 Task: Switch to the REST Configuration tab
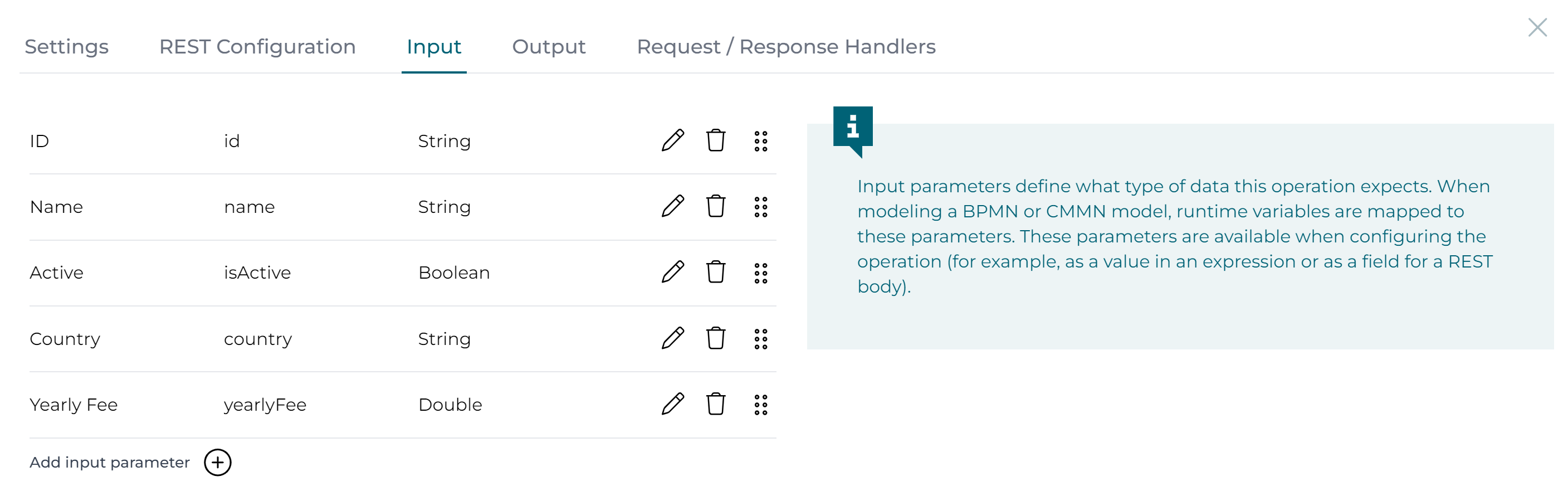click(x=257, y=46)
